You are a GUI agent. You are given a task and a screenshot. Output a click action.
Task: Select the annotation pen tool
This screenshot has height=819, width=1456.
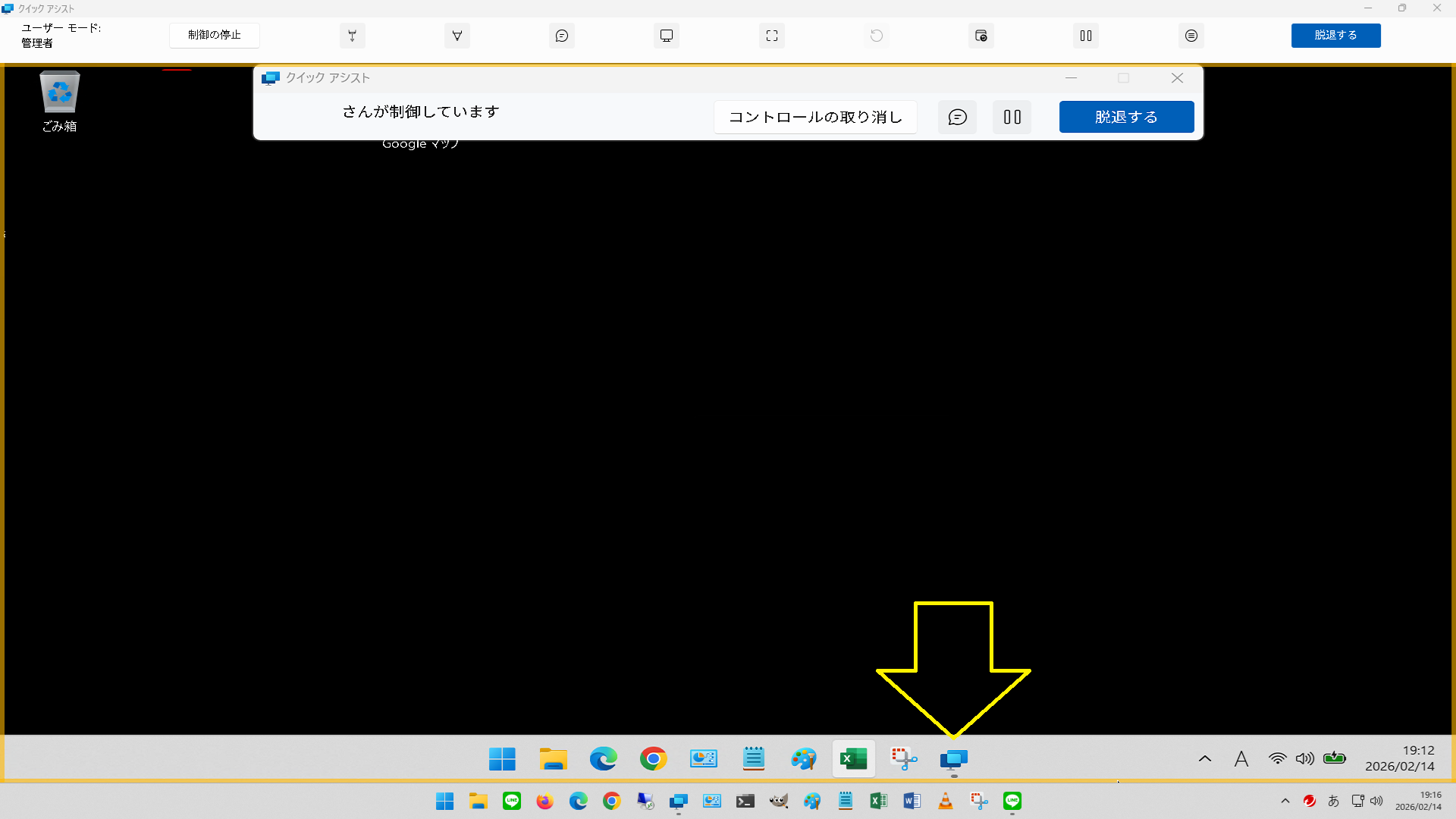(457, 36)
